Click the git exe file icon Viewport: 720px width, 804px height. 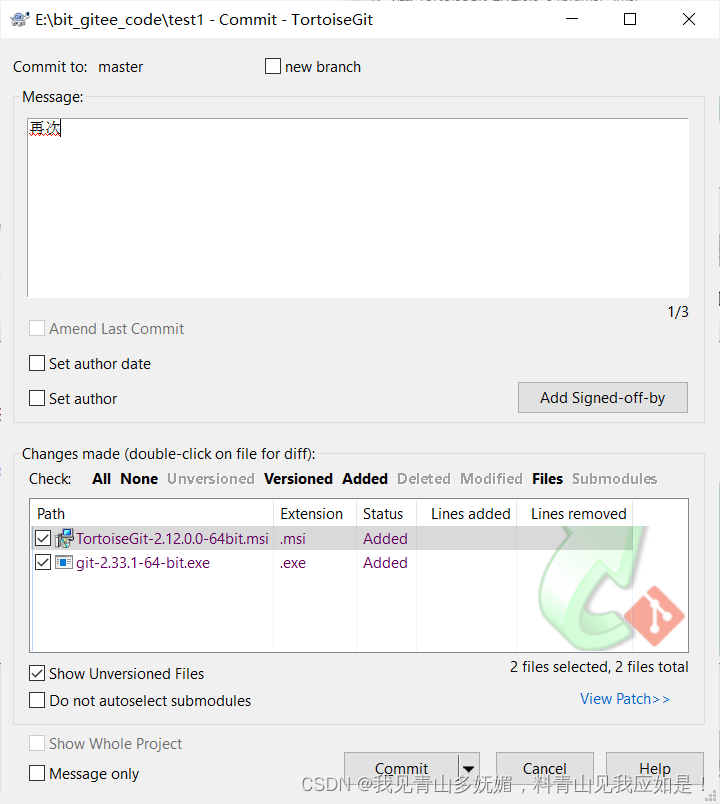point(64,562)
